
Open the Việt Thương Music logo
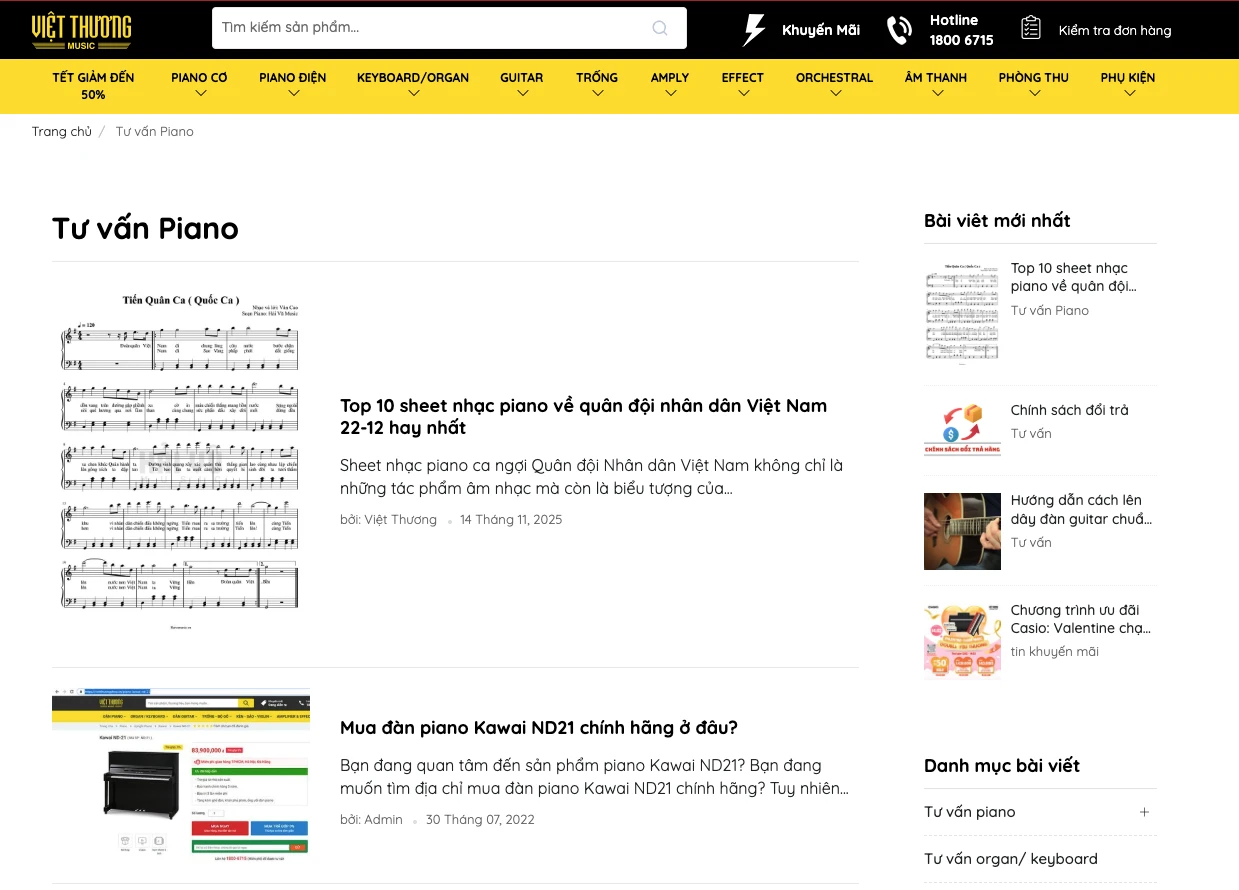tap(81, 29)
